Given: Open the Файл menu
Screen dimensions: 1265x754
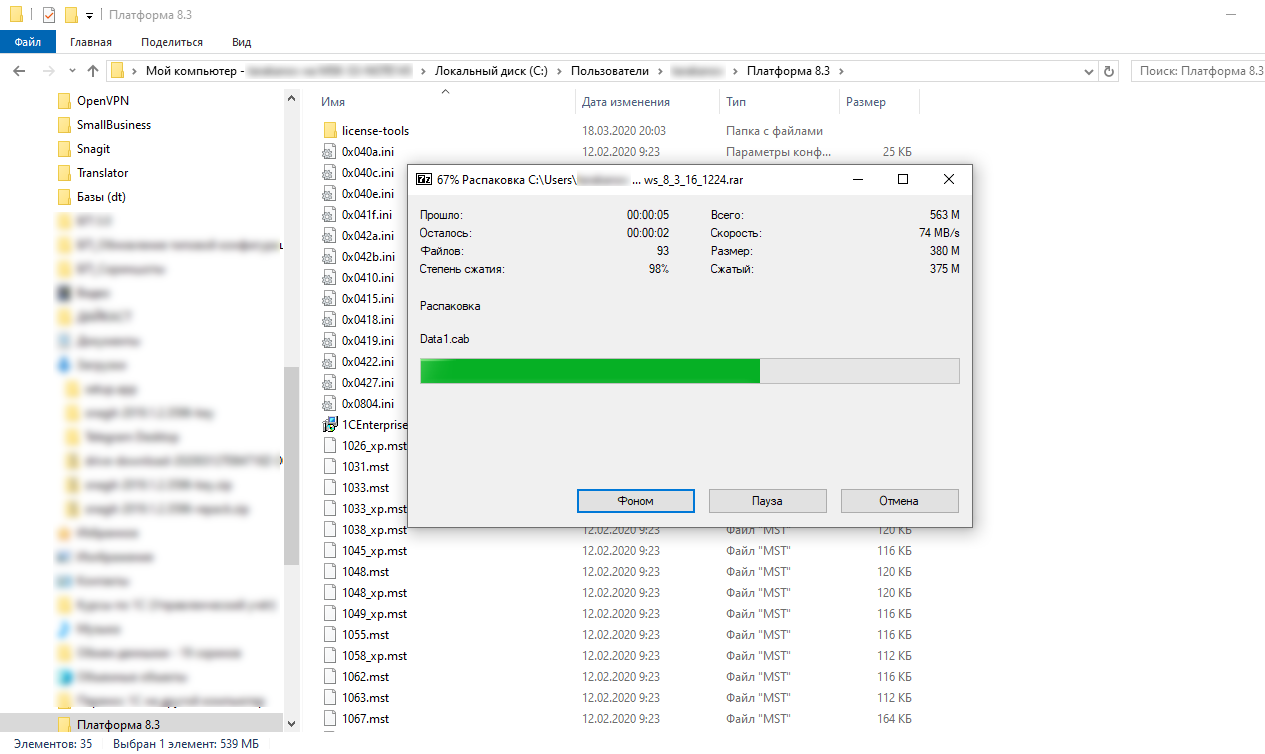Looking at the screenshot, I should (28, 42).
